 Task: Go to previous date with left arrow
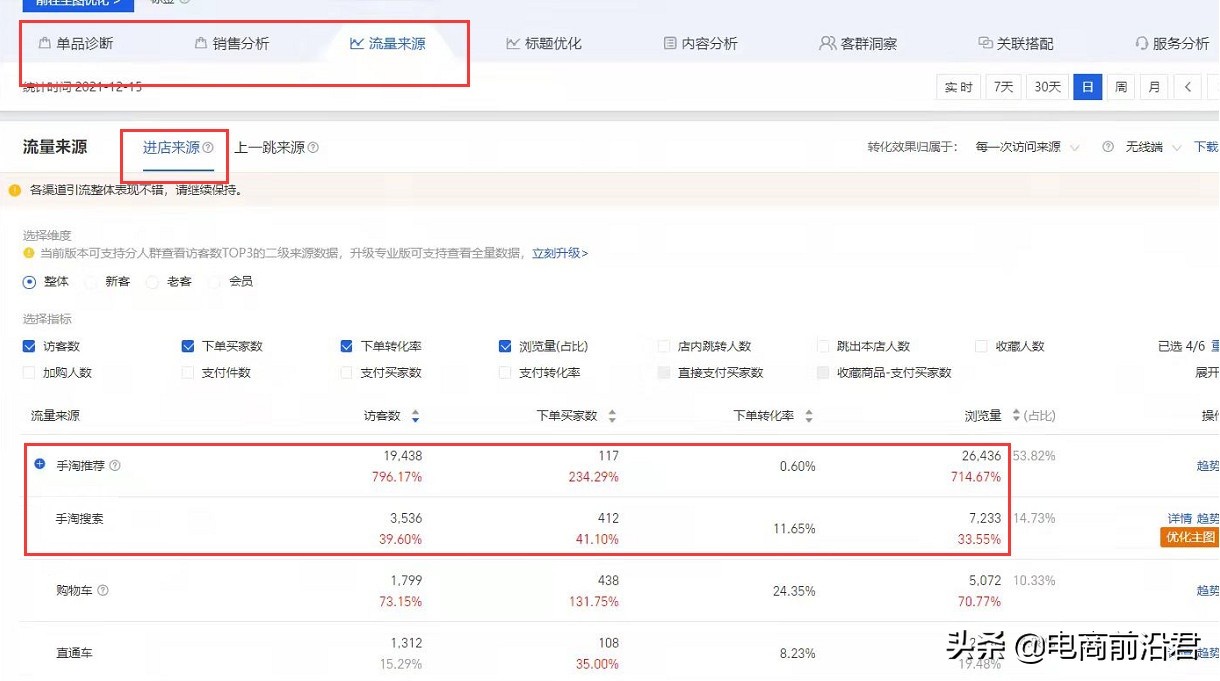tap(1187, 87)
